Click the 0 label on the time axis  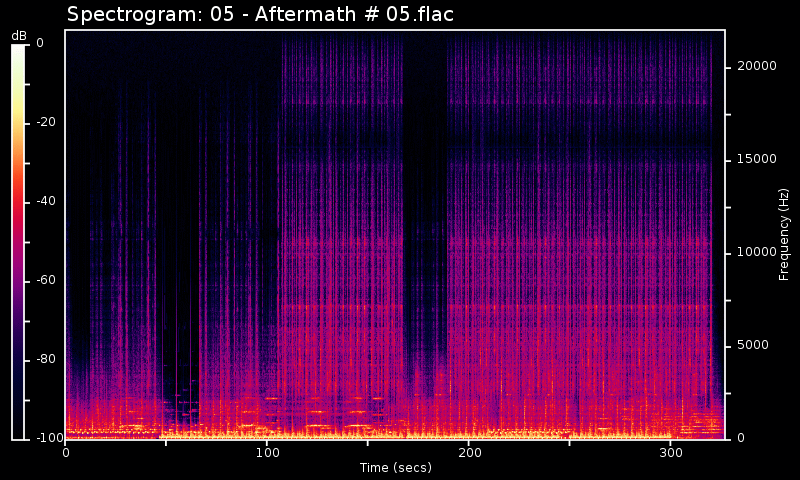(x=66, y=453)
